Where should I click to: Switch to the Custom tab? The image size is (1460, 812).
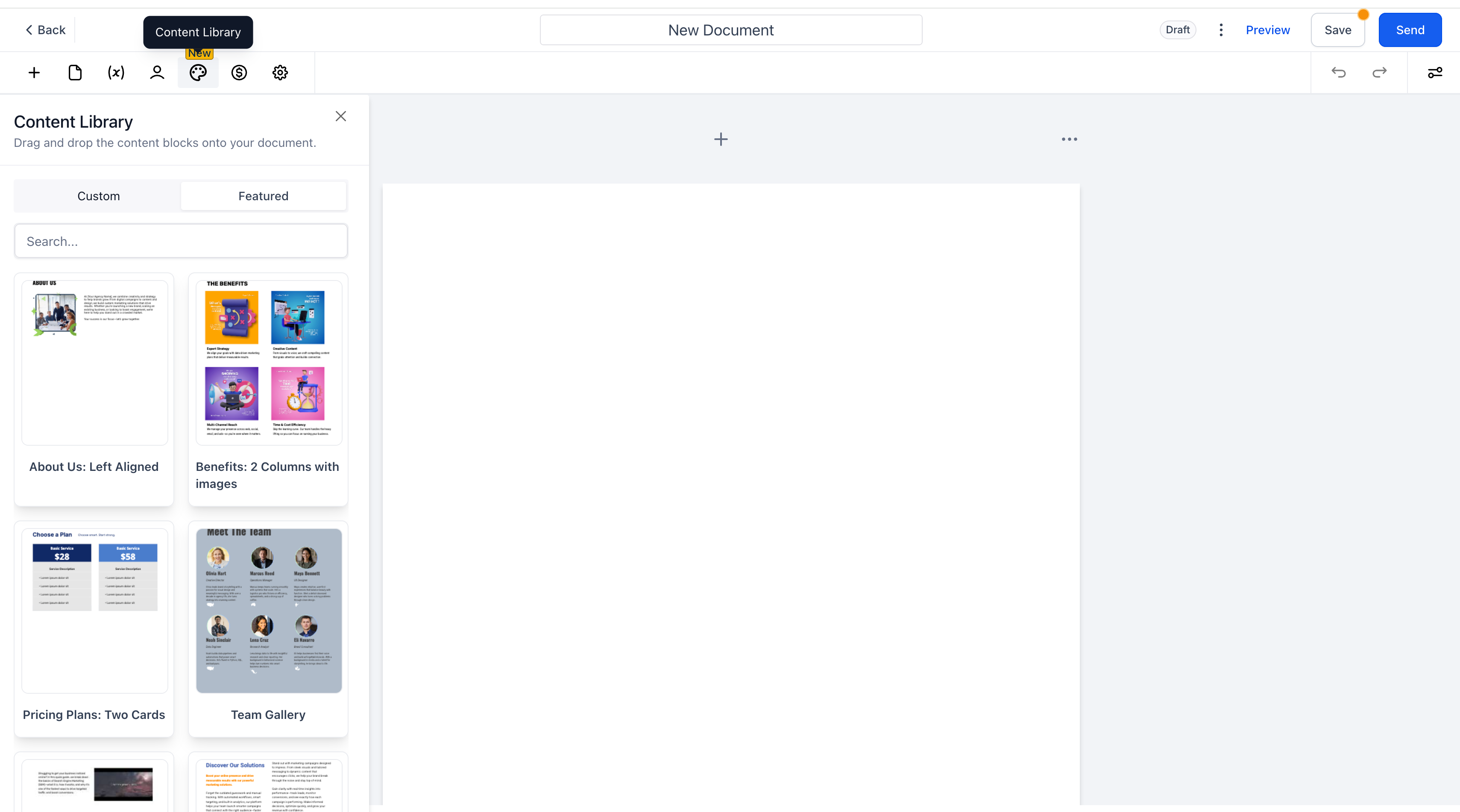(x=98, y=196)
